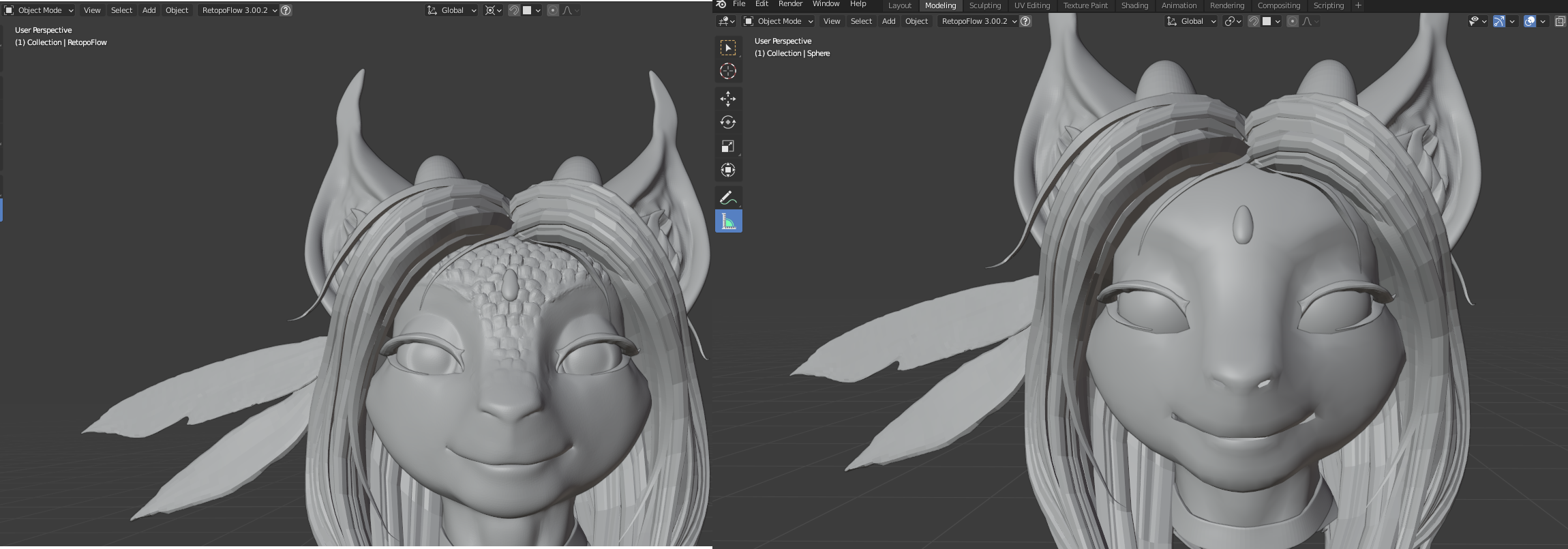Open the editor type dropdown
The width and height of the screenshot is (1568, 549).
726,21
